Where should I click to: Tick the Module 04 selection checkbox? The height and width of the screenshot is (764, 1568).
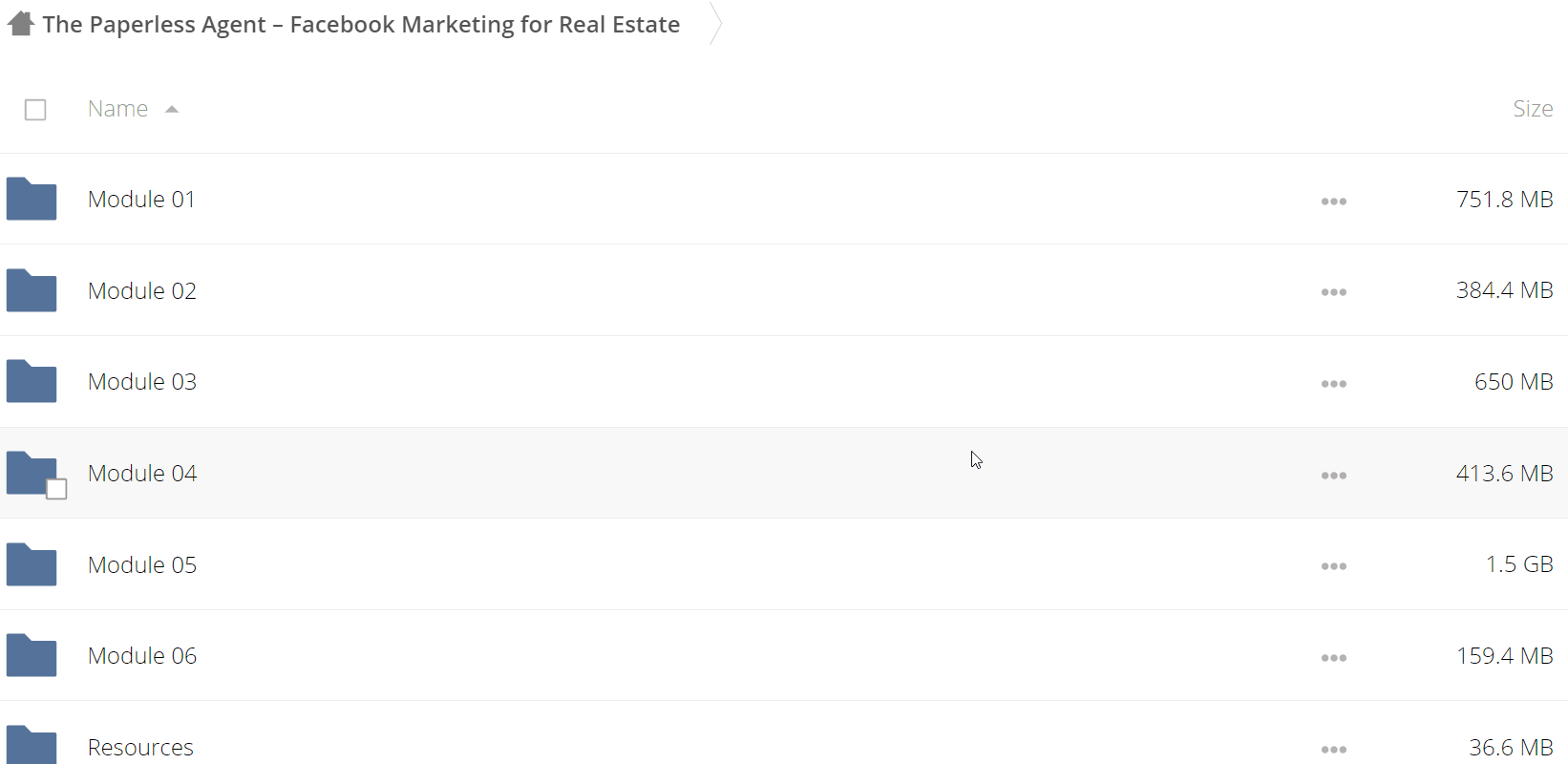click(x=56, y=489)
